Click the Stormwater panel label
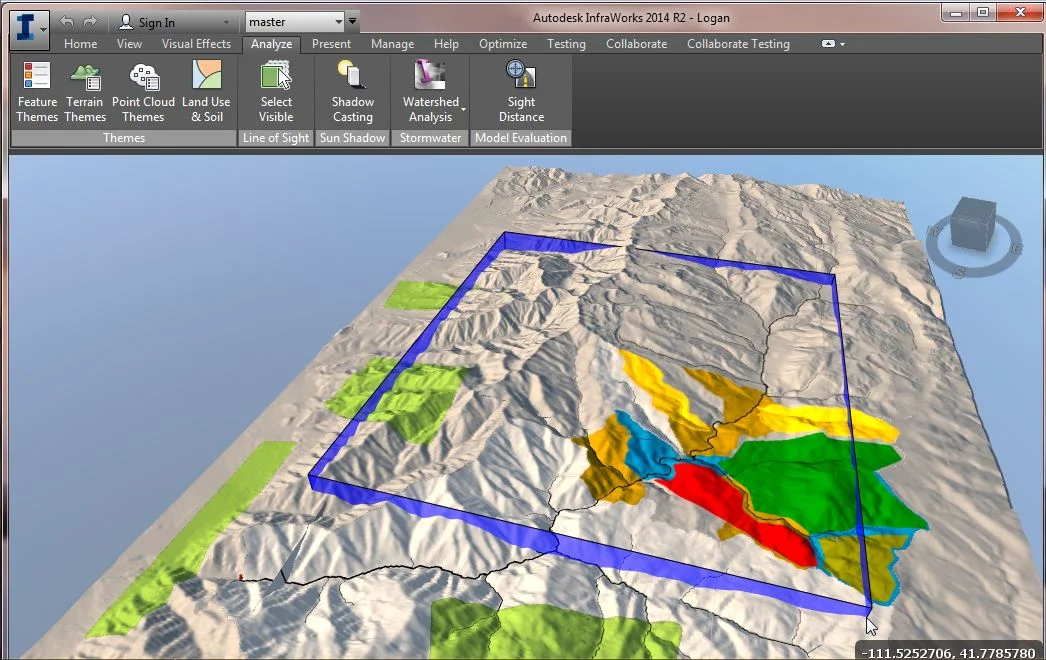 (430, 138)
